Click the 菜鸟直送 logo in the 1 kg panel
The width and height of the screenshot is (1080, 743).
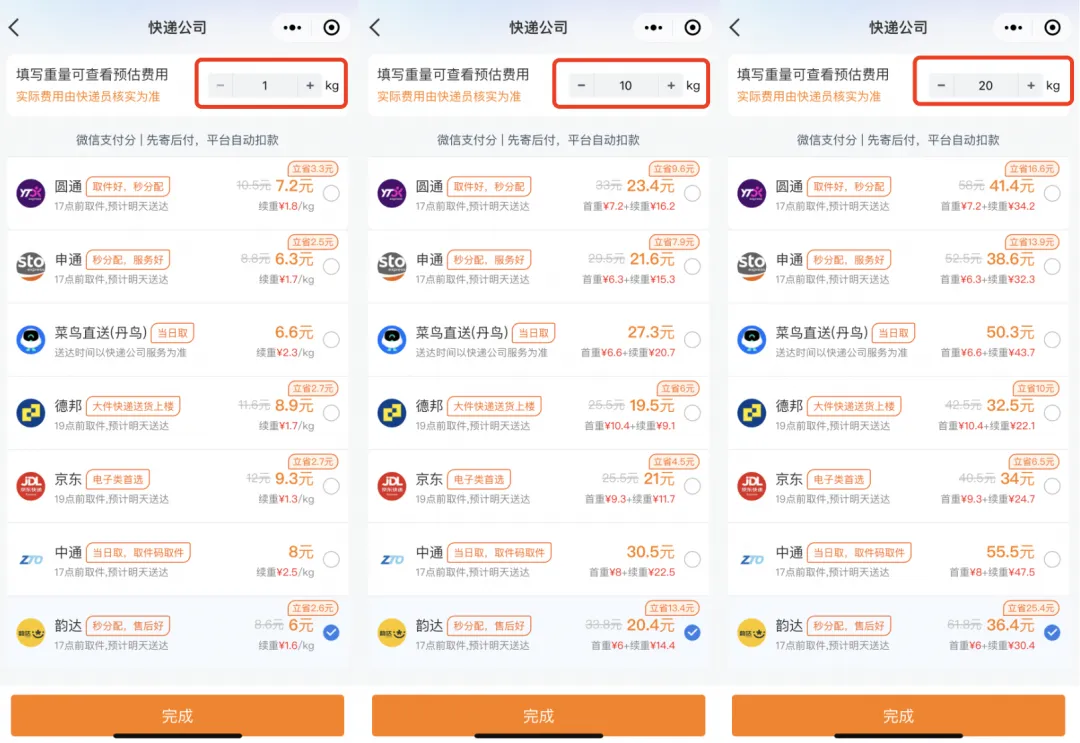click(30, 339)
